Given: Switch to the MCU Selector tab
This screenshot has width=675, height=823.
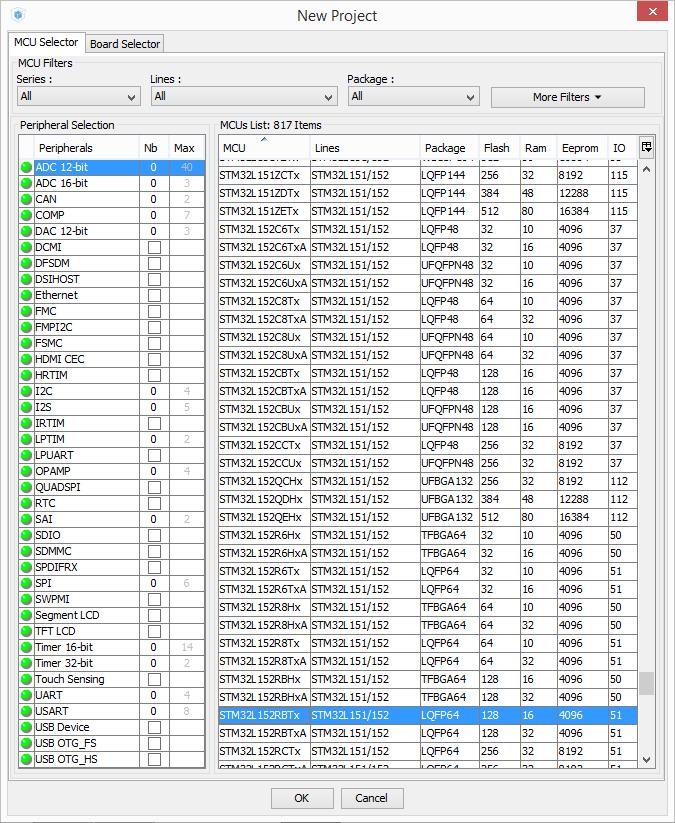Looking at the screenshot, I should [x=46, y=43].
